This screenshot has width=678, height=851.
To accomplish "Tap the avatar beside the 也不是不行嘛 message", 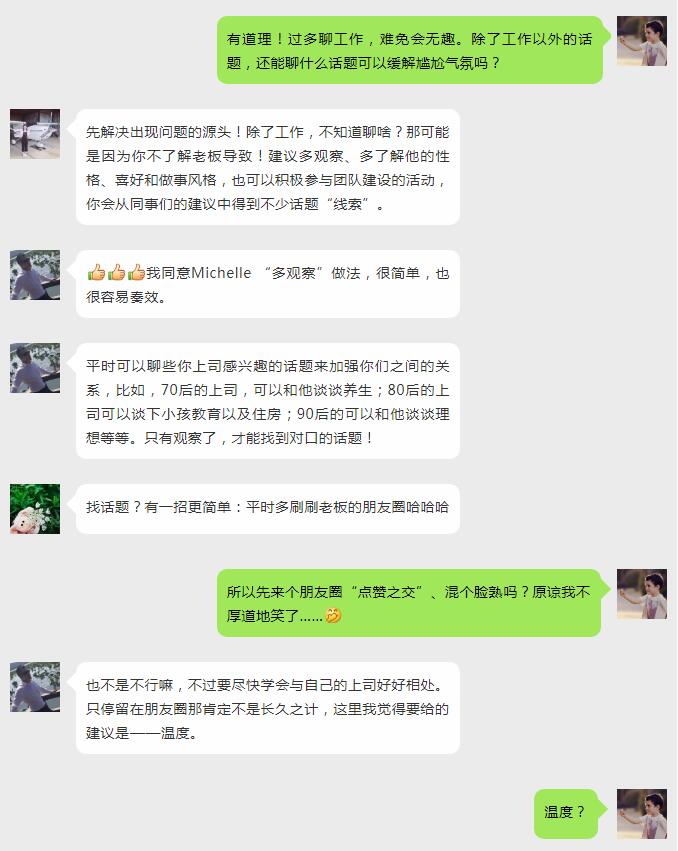I will click(35, 687).
